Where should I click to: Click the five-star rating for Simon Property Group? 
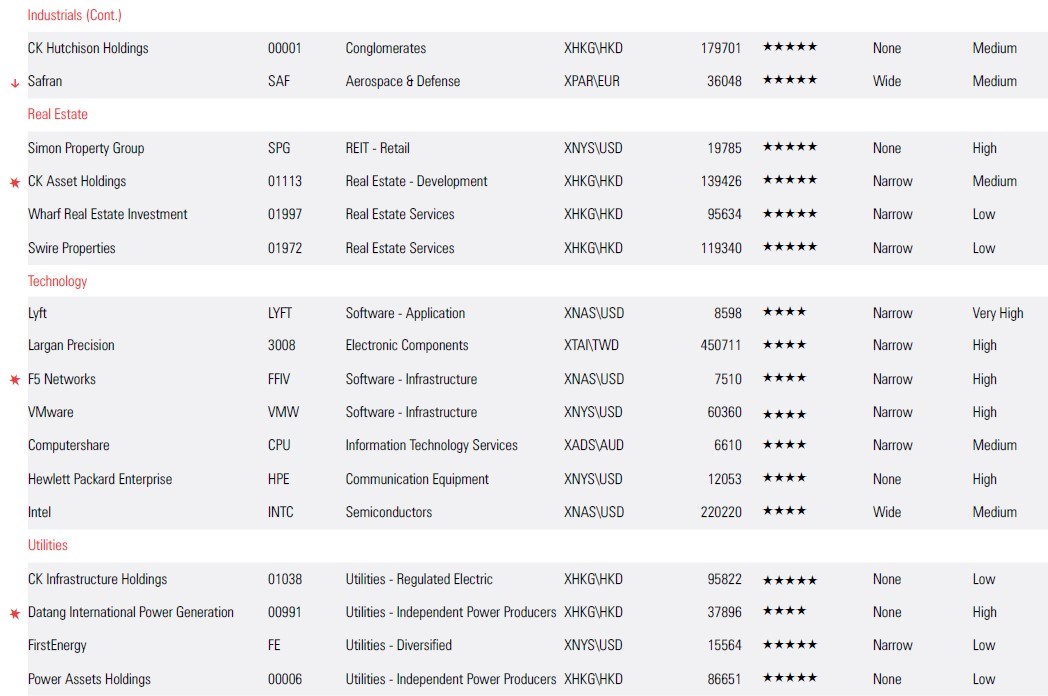789,147
